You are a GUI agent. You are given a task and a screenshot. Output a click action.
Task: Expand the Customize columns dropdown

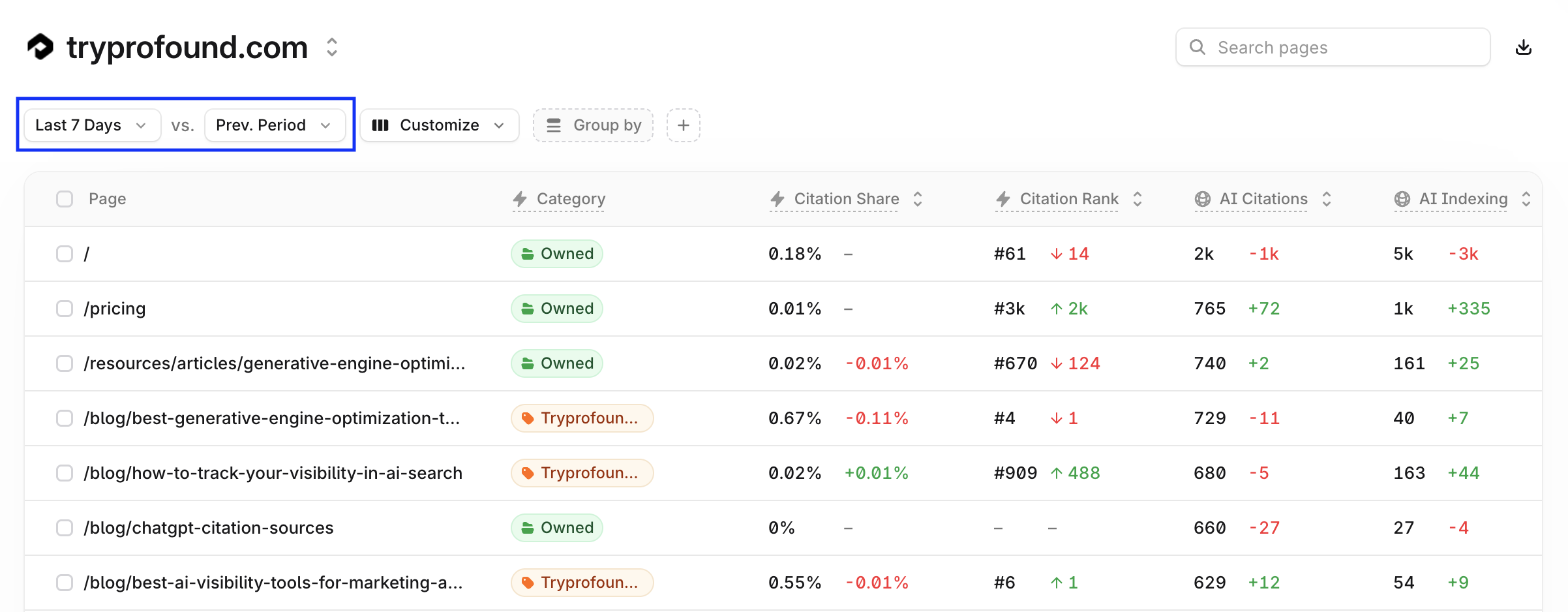tap(440, 125)
